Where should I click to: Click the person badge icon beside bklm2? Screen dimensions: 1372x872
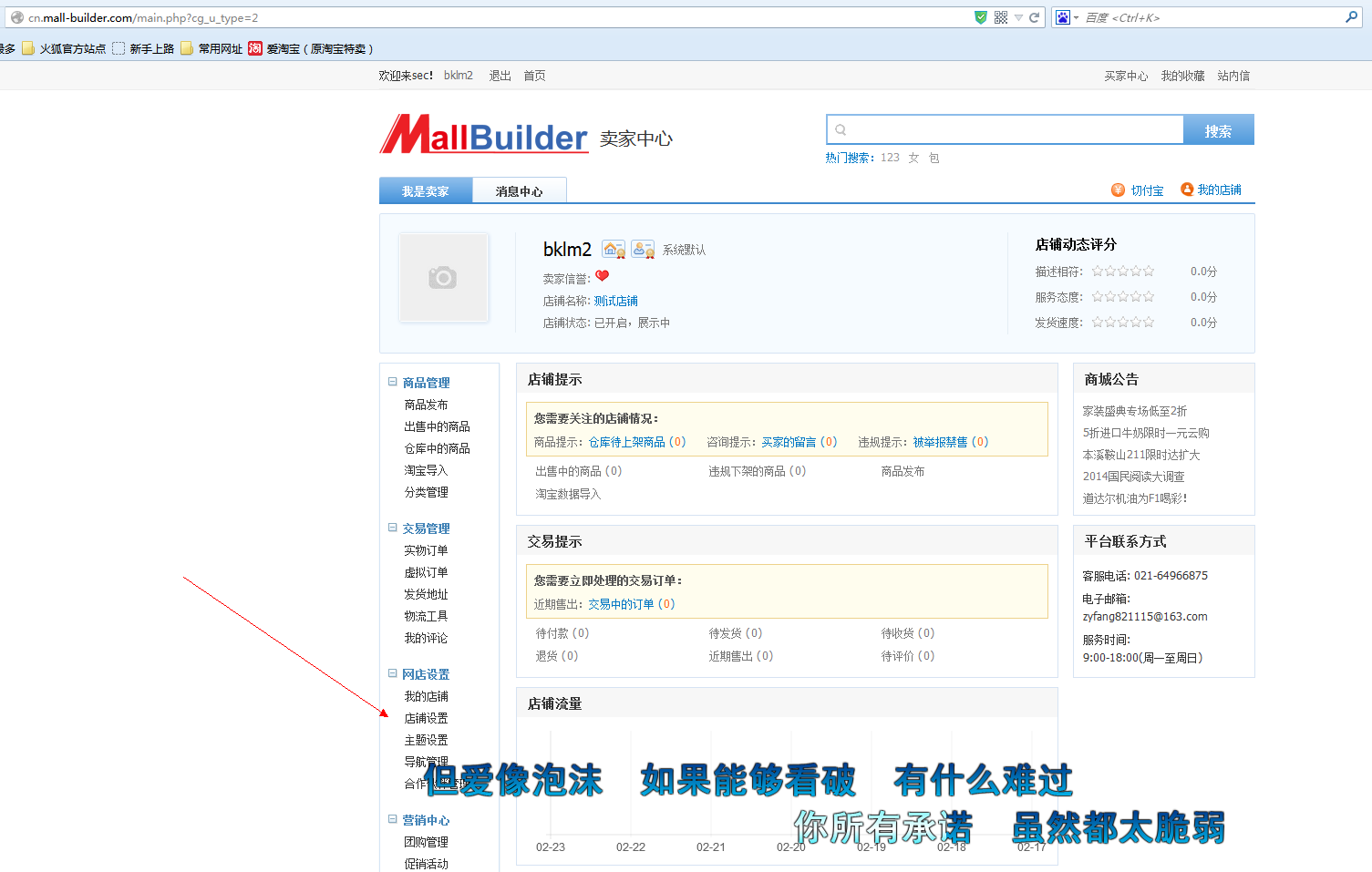tap(644, 249)
